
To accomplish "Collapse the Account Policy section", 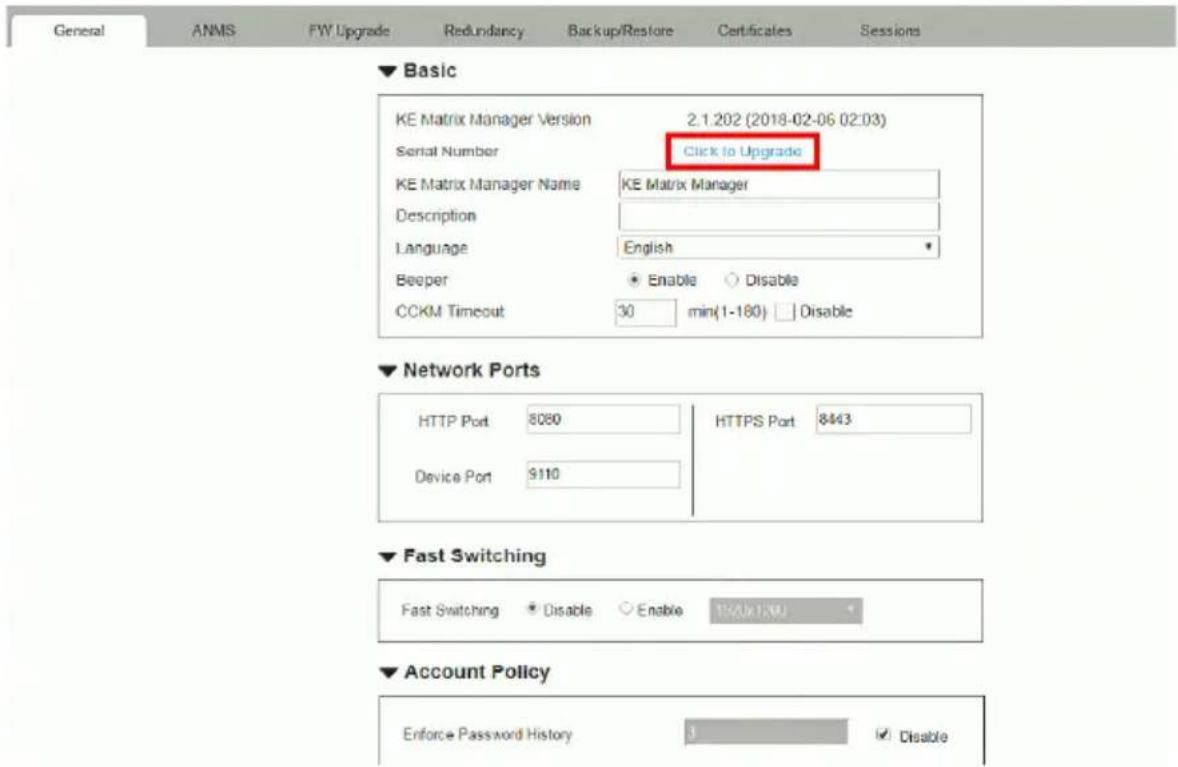I will 388,672.
